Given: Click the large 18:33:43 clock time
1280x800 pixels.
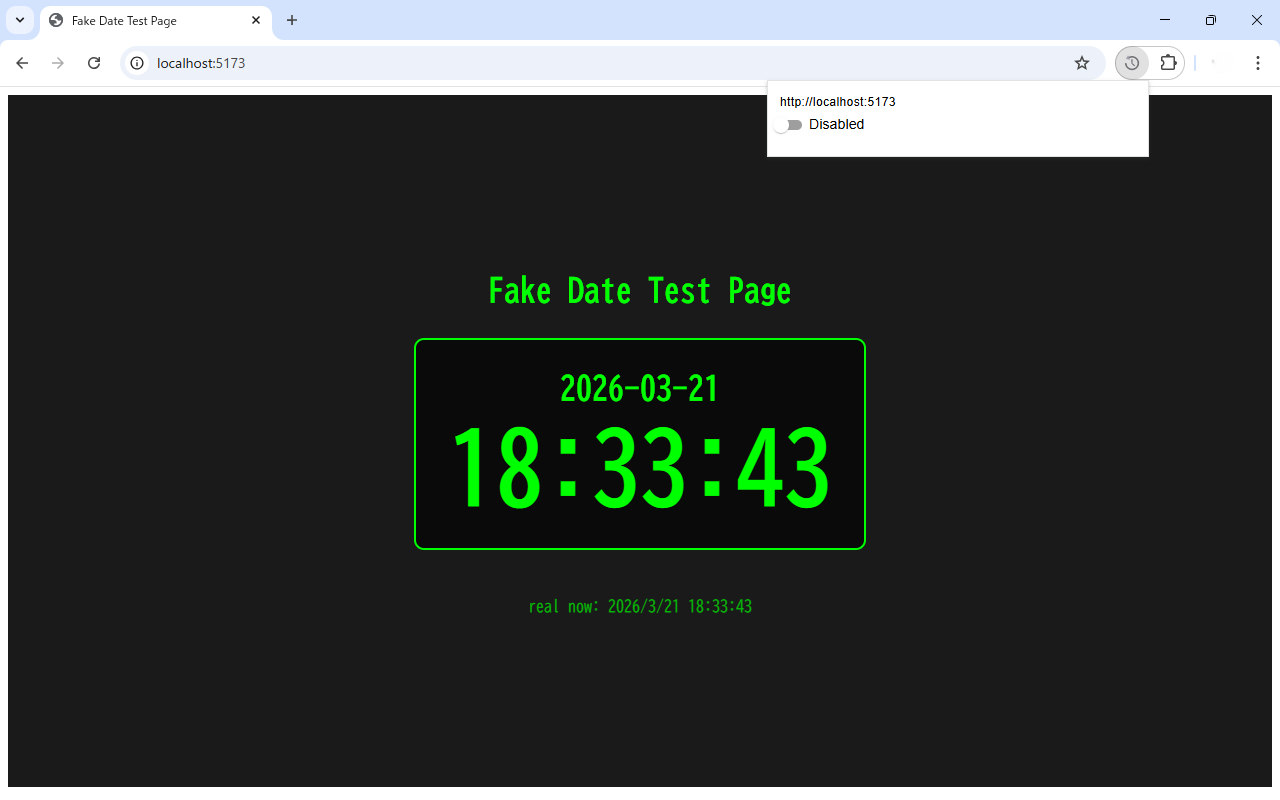Looking at the screenshot, I should coord(640,468).
